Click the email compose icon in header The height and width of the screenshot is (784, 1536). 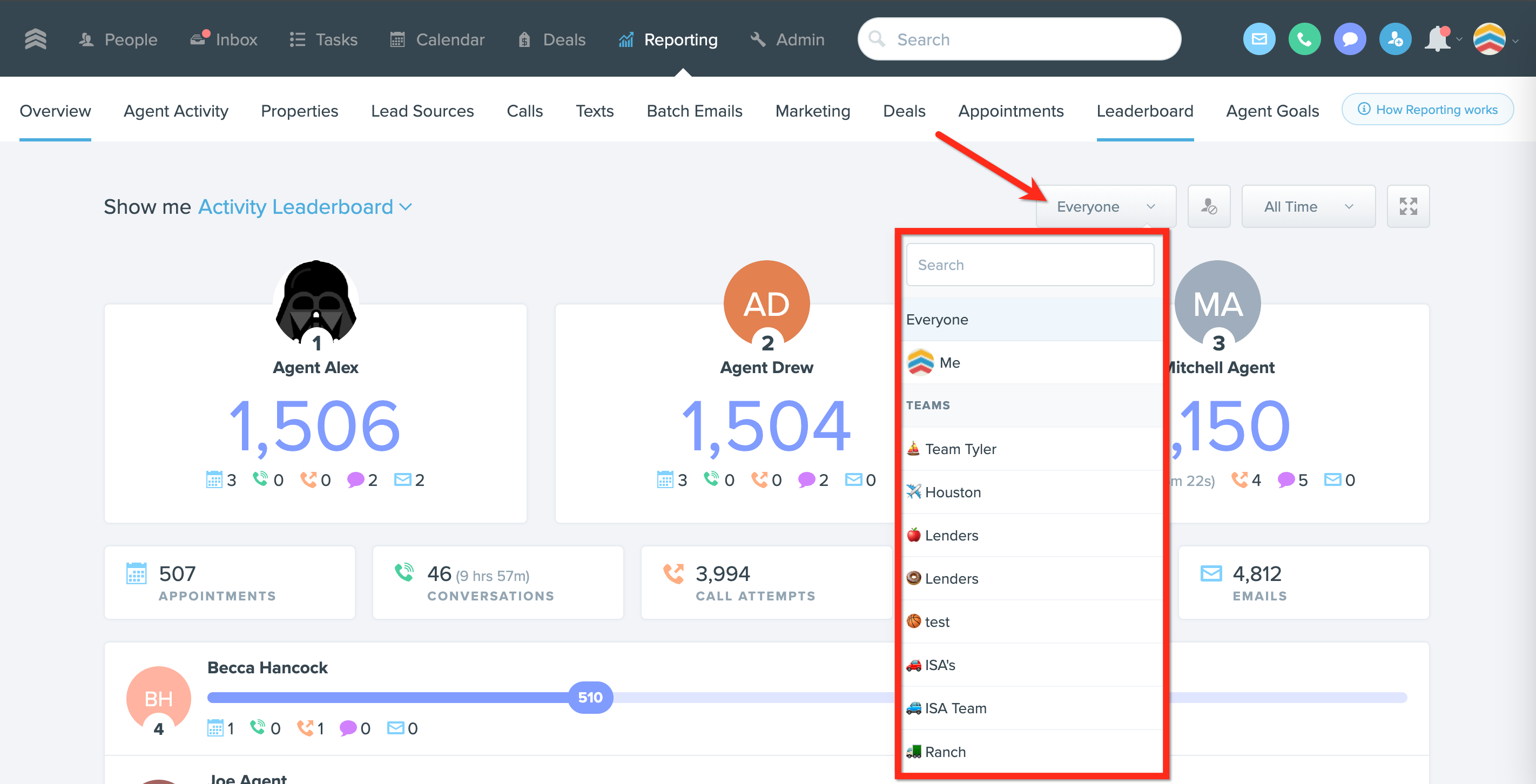1259,39
